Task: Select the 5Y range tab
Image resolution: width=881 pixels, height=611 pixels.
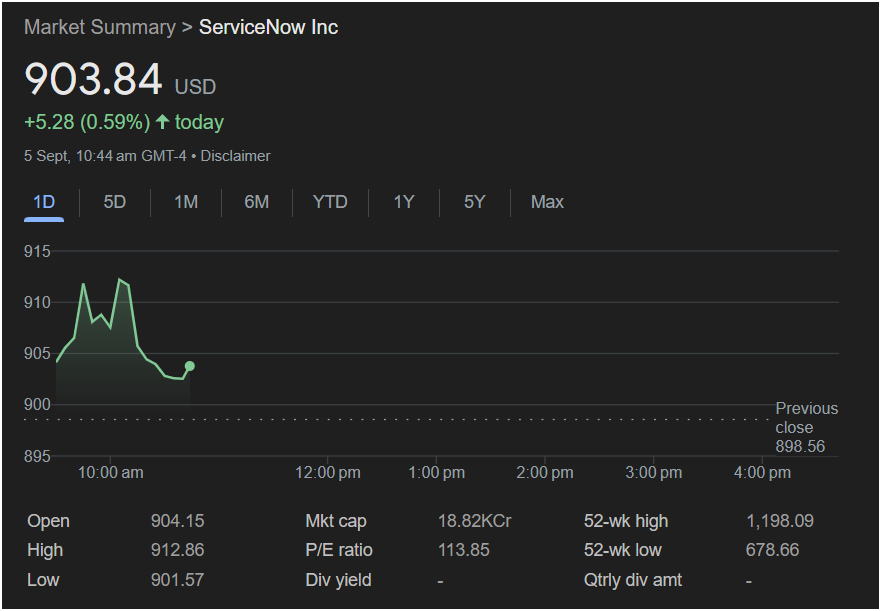Action: 475,202
